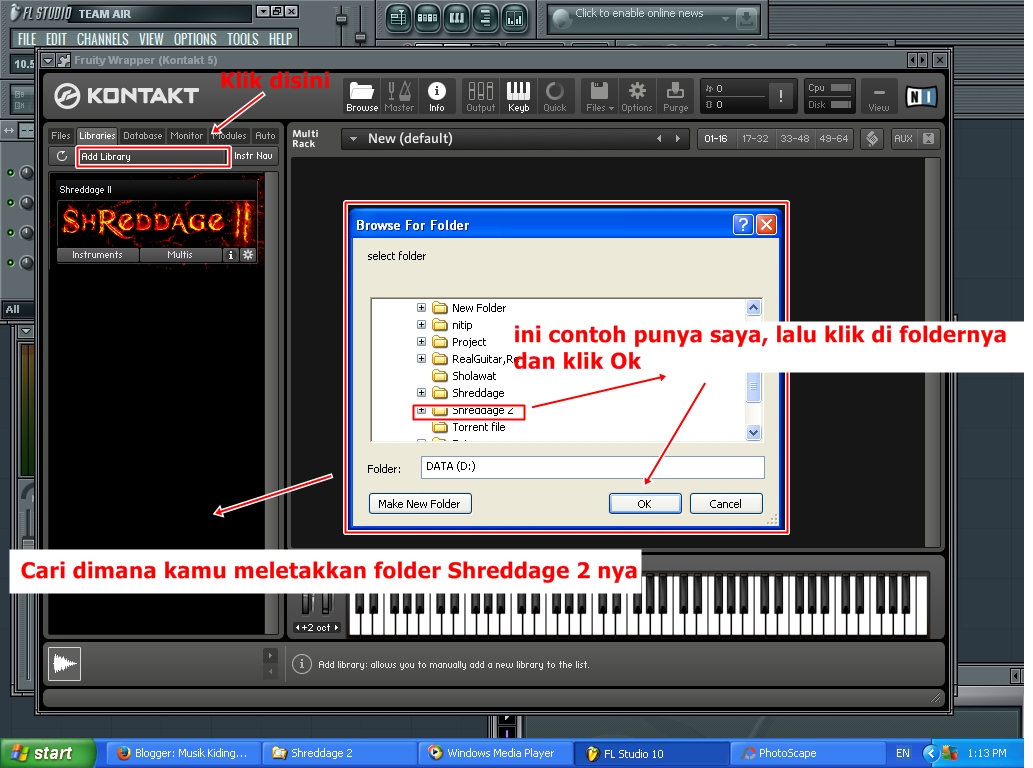
Task: Click the info circle in status bar
Action: pyautogui.click(x=301, y=664)
